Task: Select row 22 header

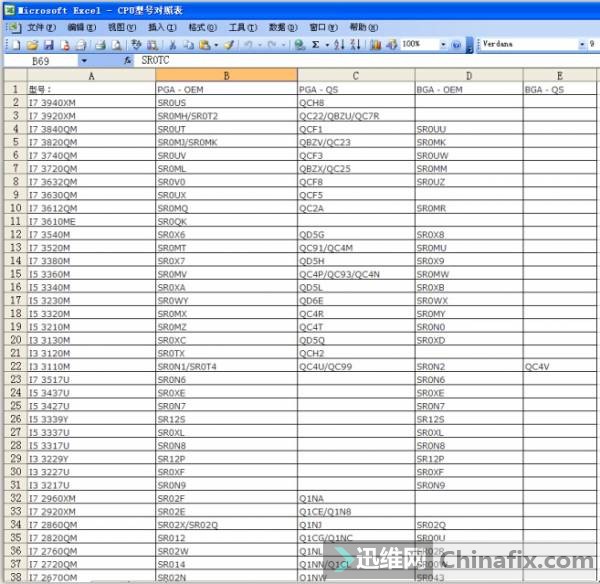Action: pos(16,366)
